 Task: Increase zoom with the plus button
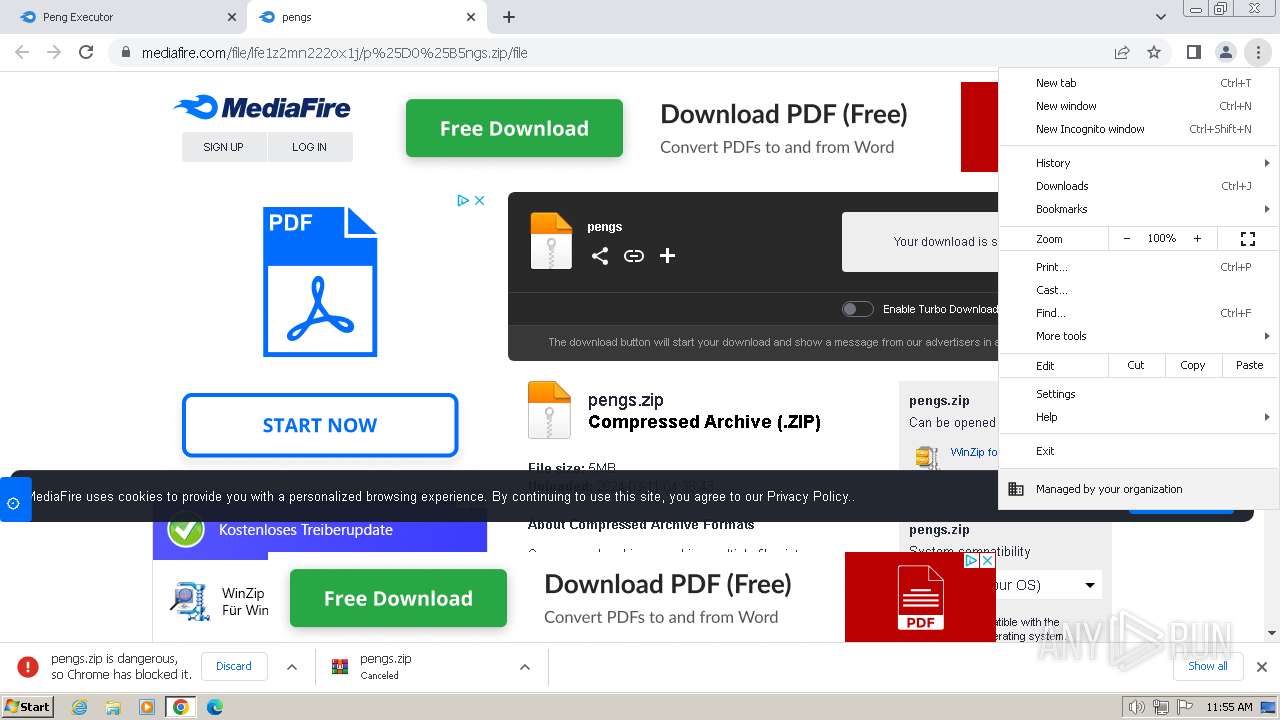[1197, 239]
